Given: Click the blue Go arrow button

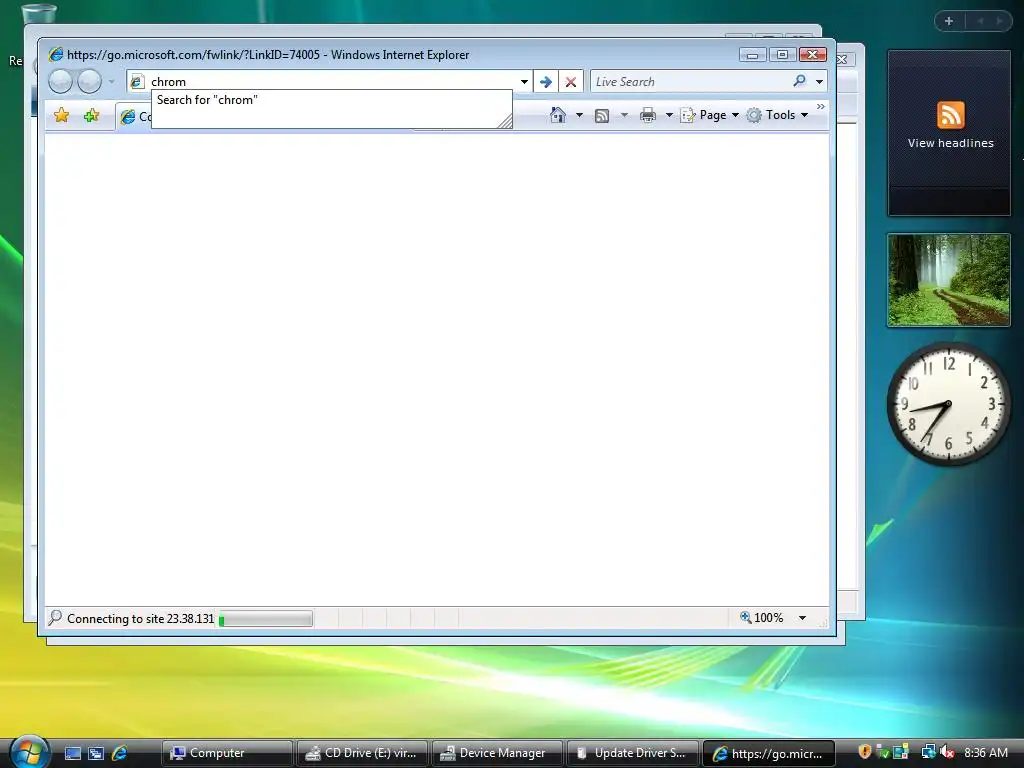Looking at the screenshot, I should [546, 82].
